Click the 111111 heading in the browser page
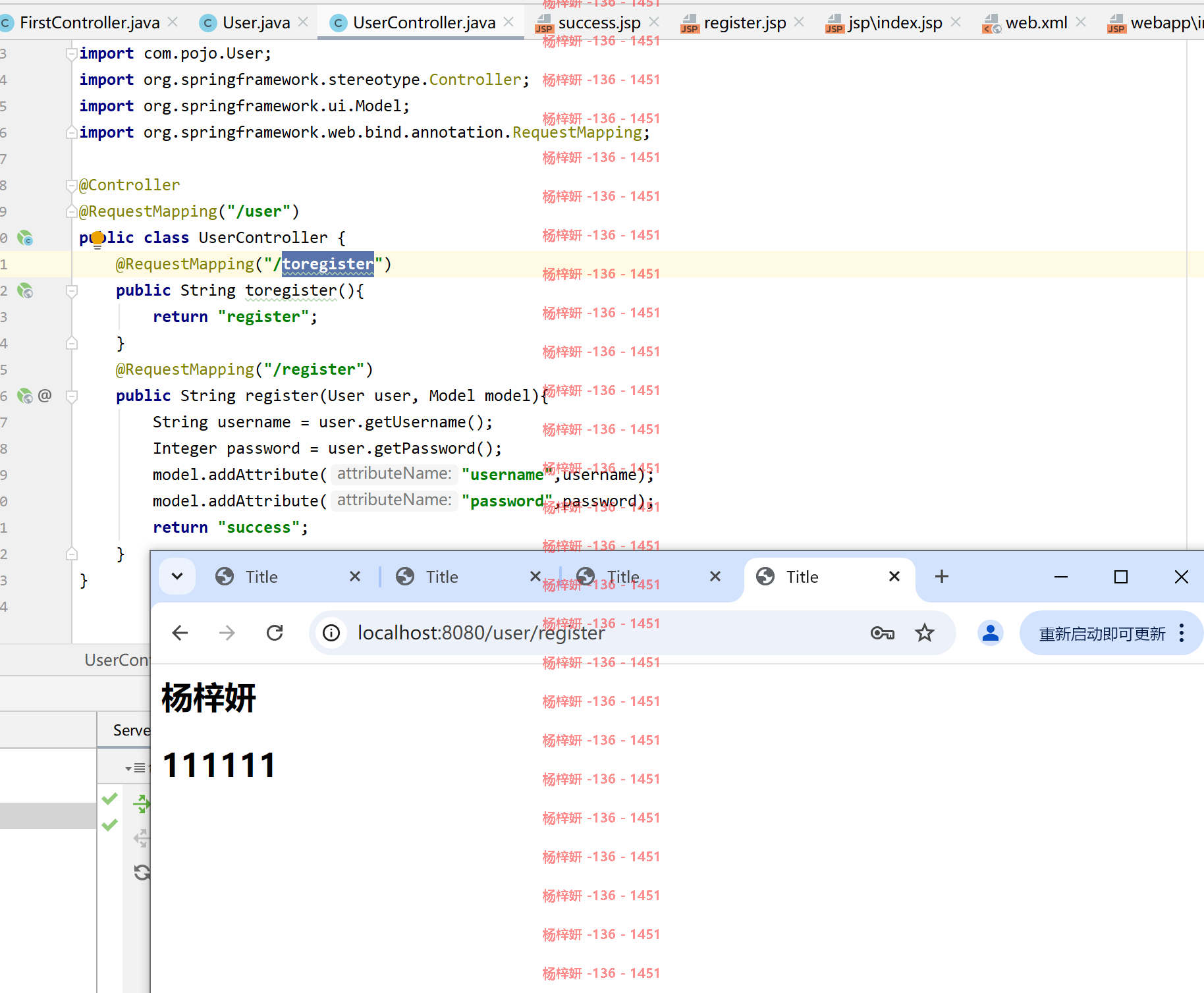The image size is (1204, 993). pos(219,765)
